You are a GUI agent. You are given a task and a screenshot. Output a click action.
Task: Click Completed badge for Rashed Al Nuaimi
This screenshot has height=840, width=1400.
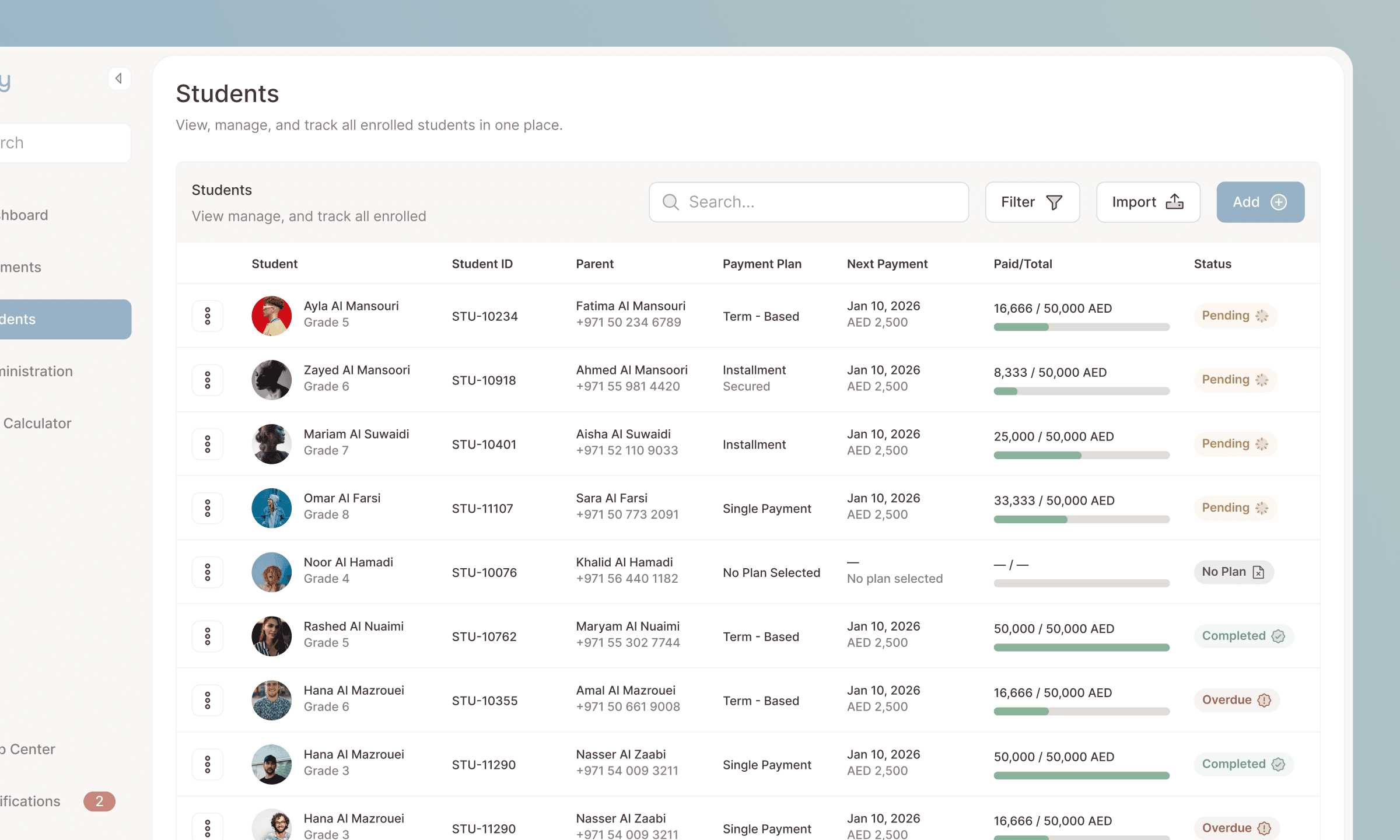coord(1243,636)
